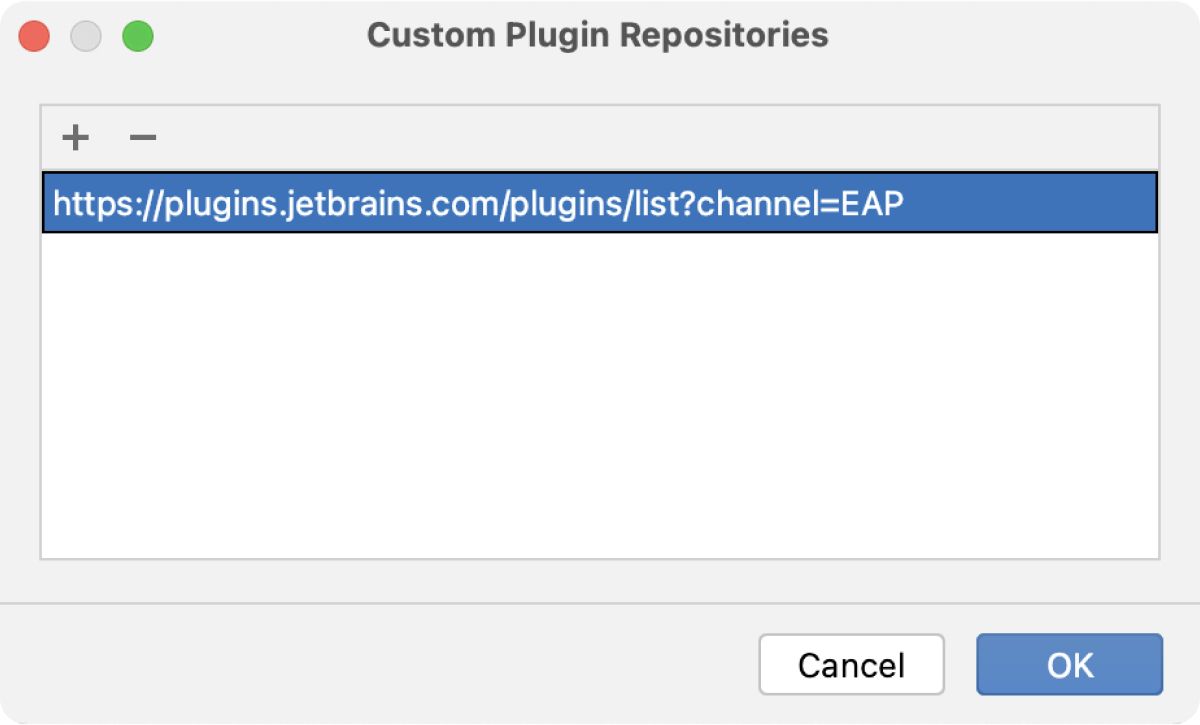Click the EAP text ending the URL
The width and height of the screenshot is (1200, 725).
click(872, 204)
